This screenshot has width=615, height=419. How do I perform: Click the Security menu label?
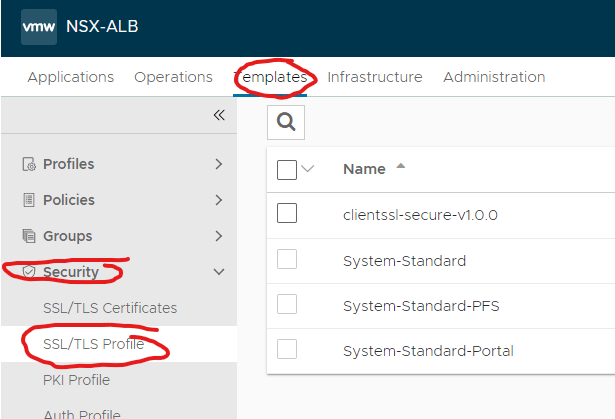71,272
